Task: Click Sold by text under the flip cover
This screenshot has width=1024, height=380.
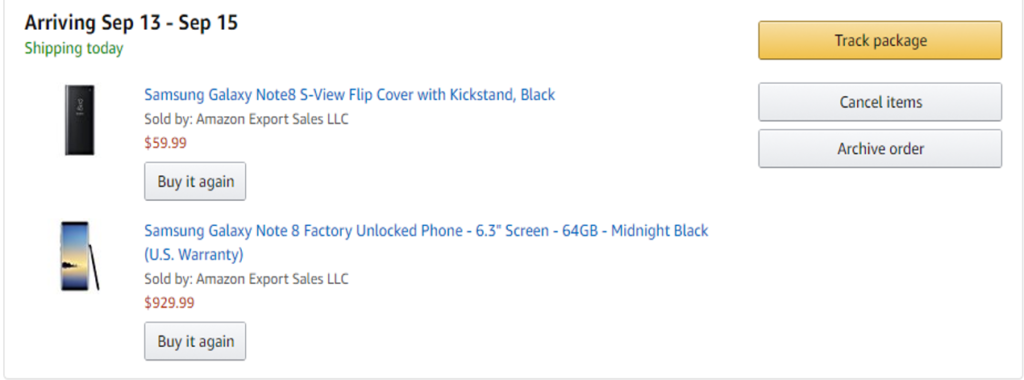Action: tap(246, 119)
